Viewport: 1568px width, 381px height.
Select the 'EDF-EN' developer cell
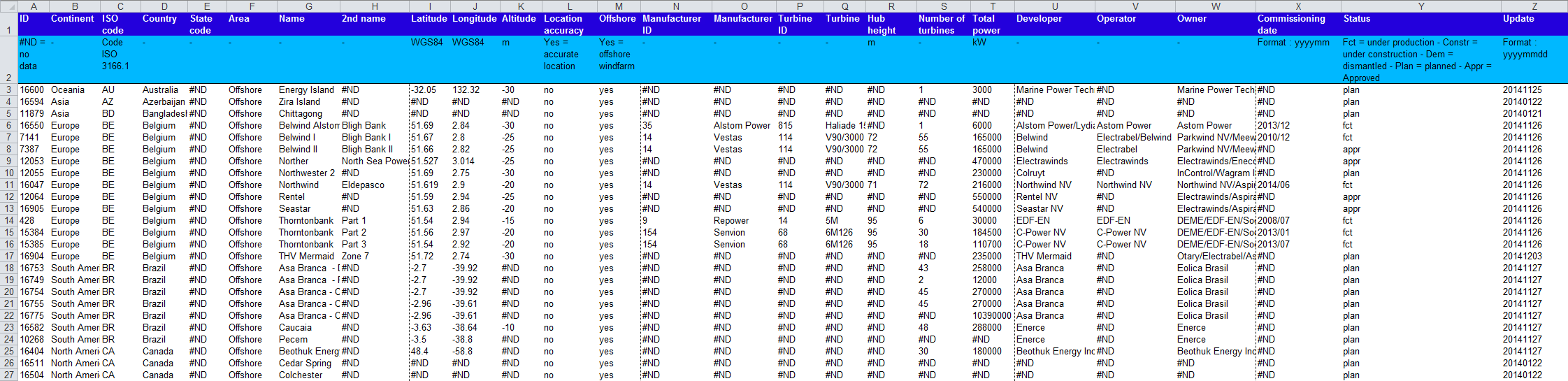[1054, 221]
